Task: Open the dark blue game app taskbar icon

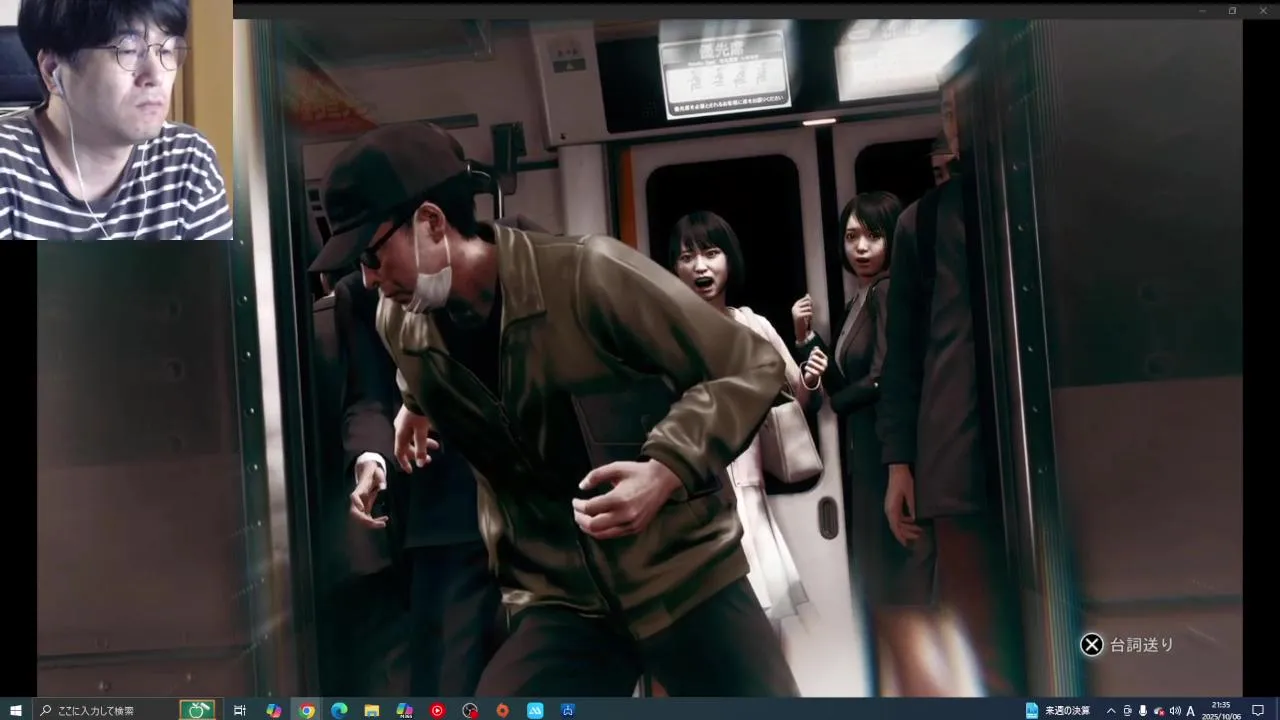Action: [x=568, y=710]
